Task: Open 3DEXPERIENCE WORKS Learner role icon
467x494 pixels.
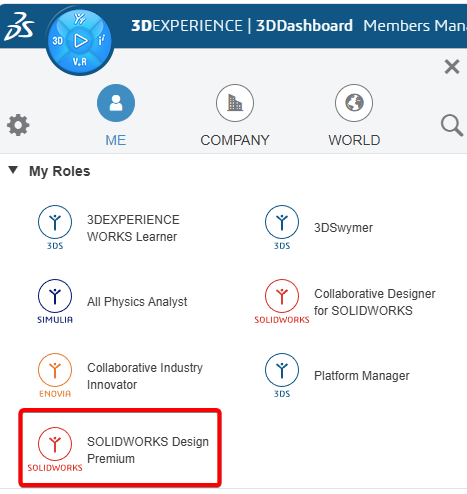Action: click(x=55, y=227)
